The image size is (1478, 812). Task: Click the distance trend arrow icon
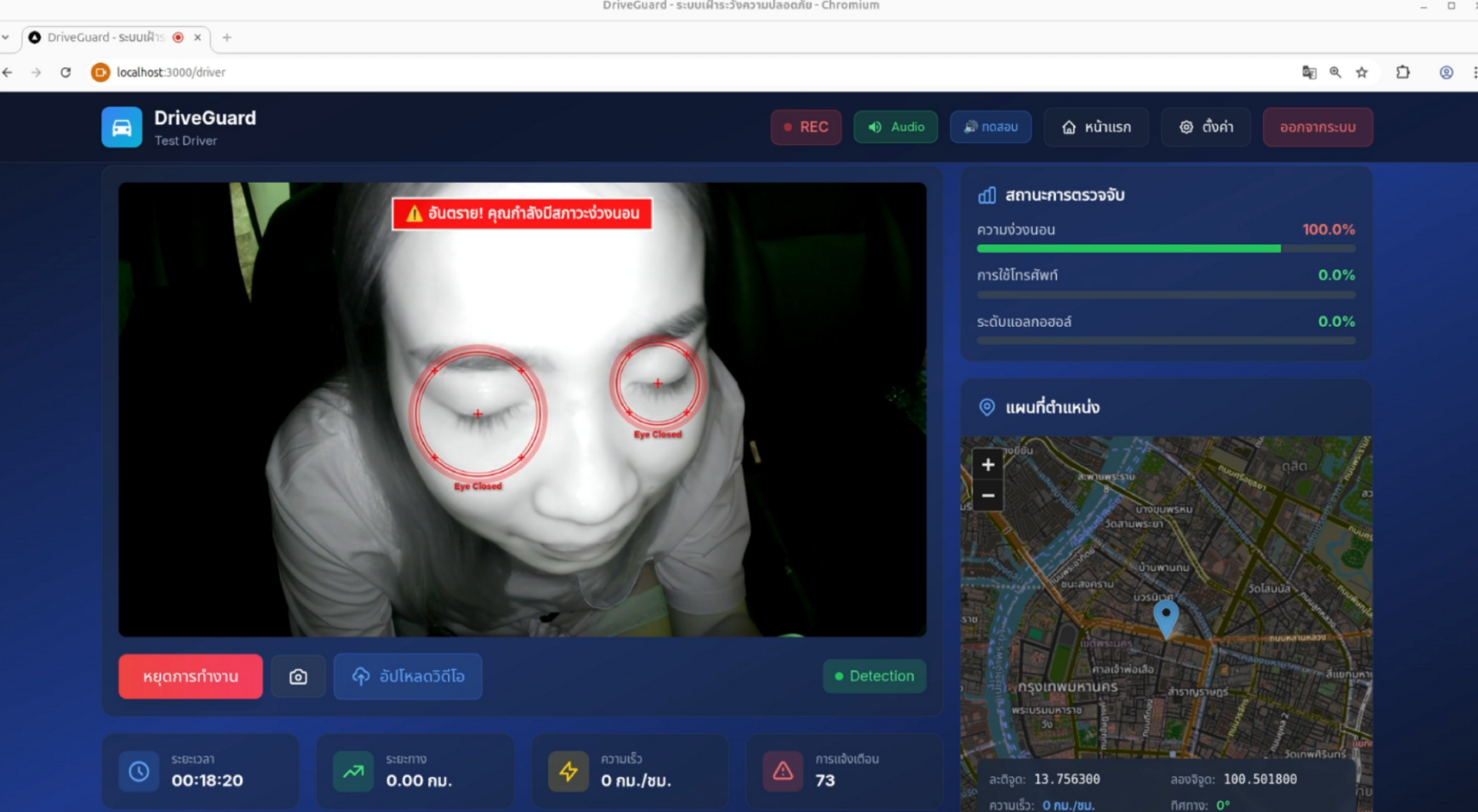pyautogui.click(x=353, y=771)
